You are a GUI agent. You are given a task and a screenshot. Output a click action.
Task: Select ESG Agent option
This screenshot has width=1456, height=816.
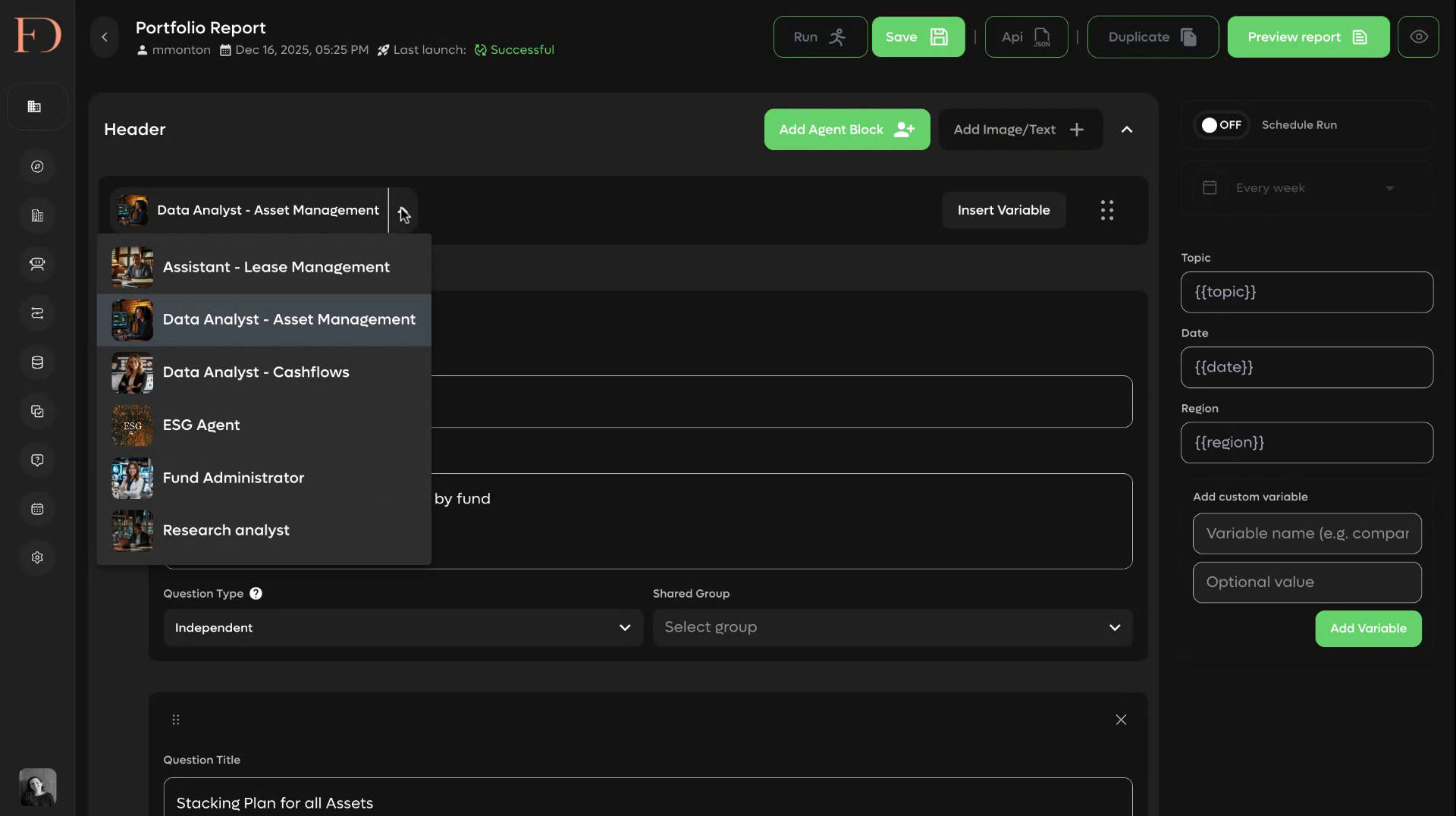pos(264,425)
